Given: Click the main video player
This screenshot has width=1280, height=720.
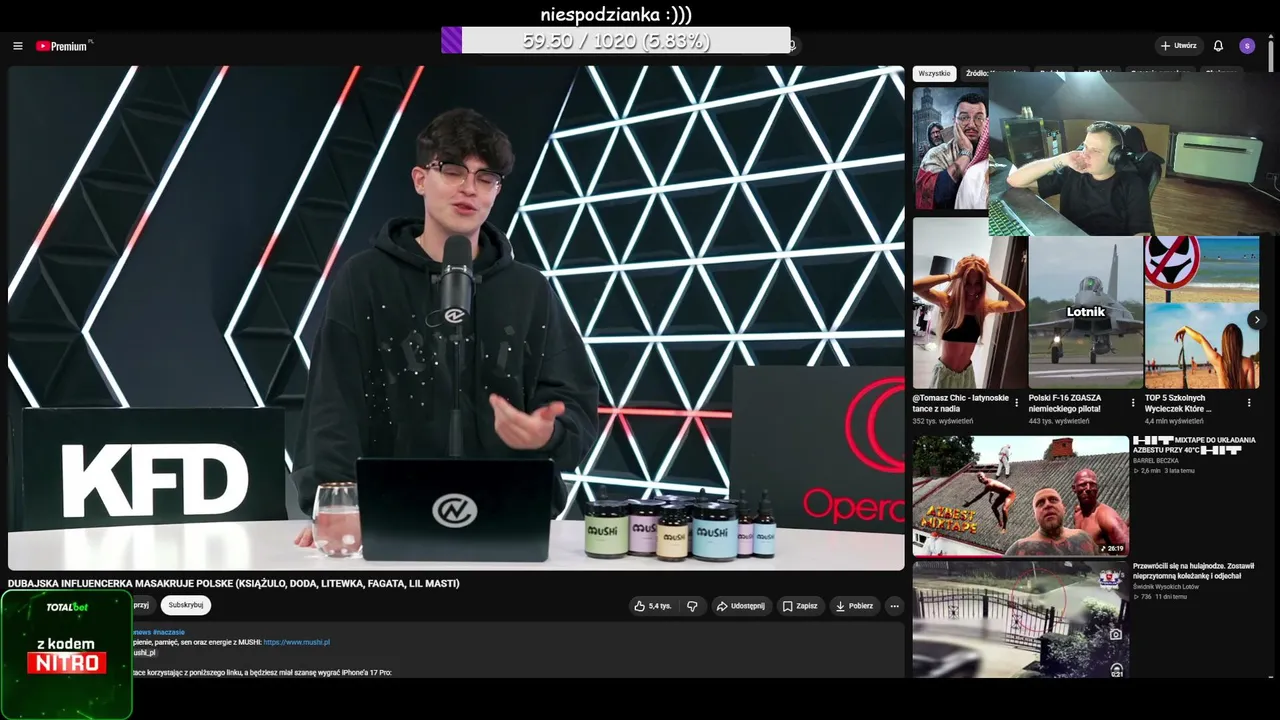Looking at the screenshot, I should pos(456,318).
